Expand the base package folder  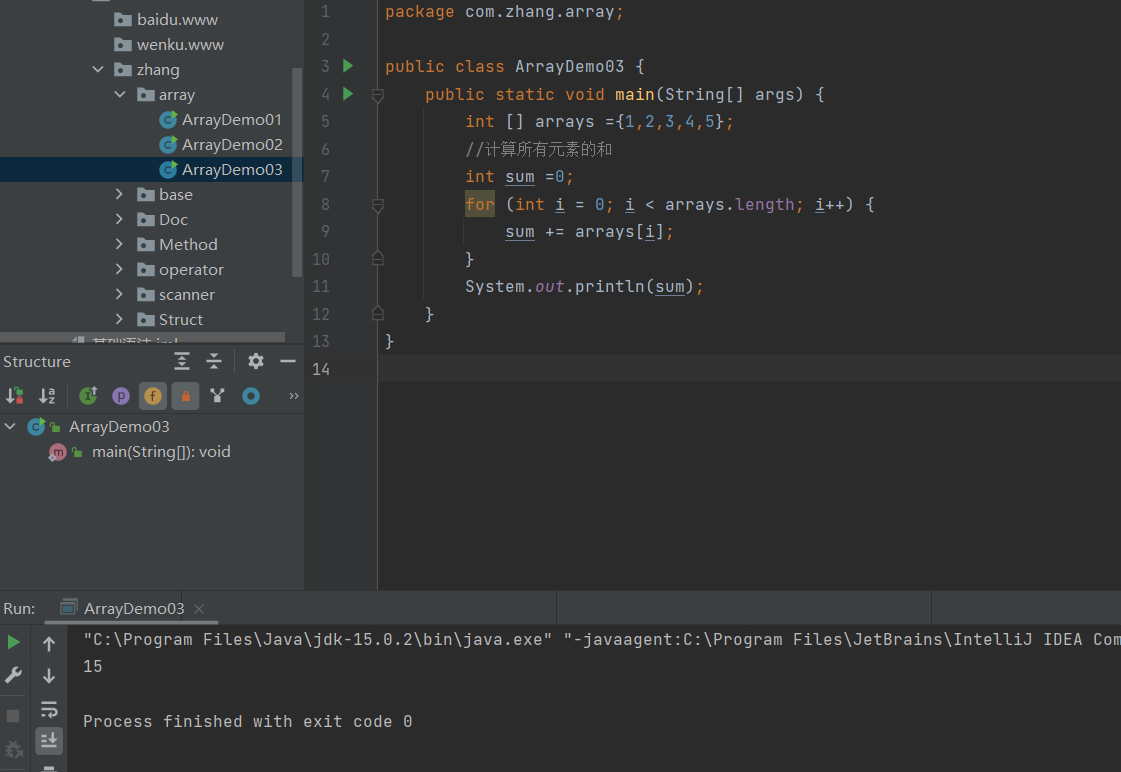(119, 194)
